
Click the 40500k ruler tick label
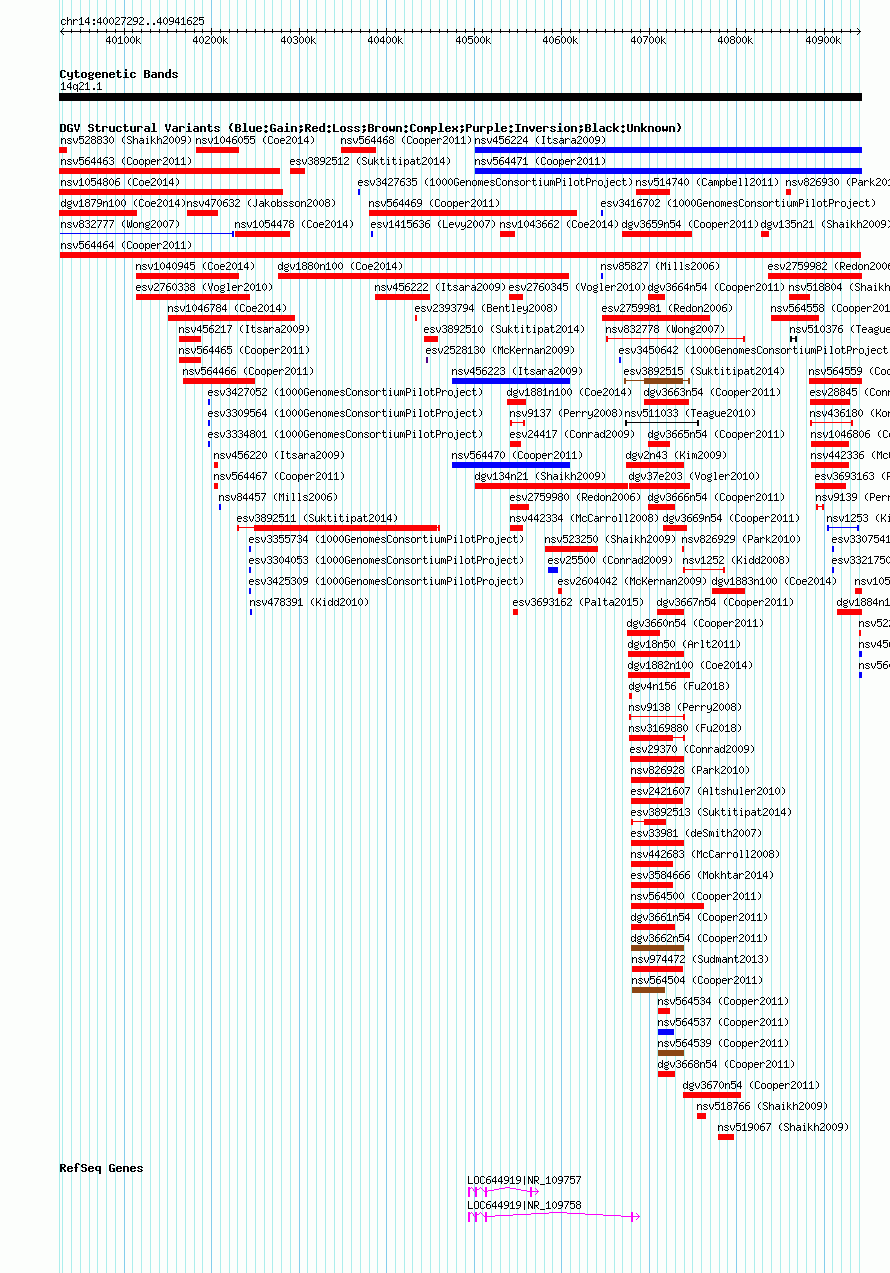(473, 40)
